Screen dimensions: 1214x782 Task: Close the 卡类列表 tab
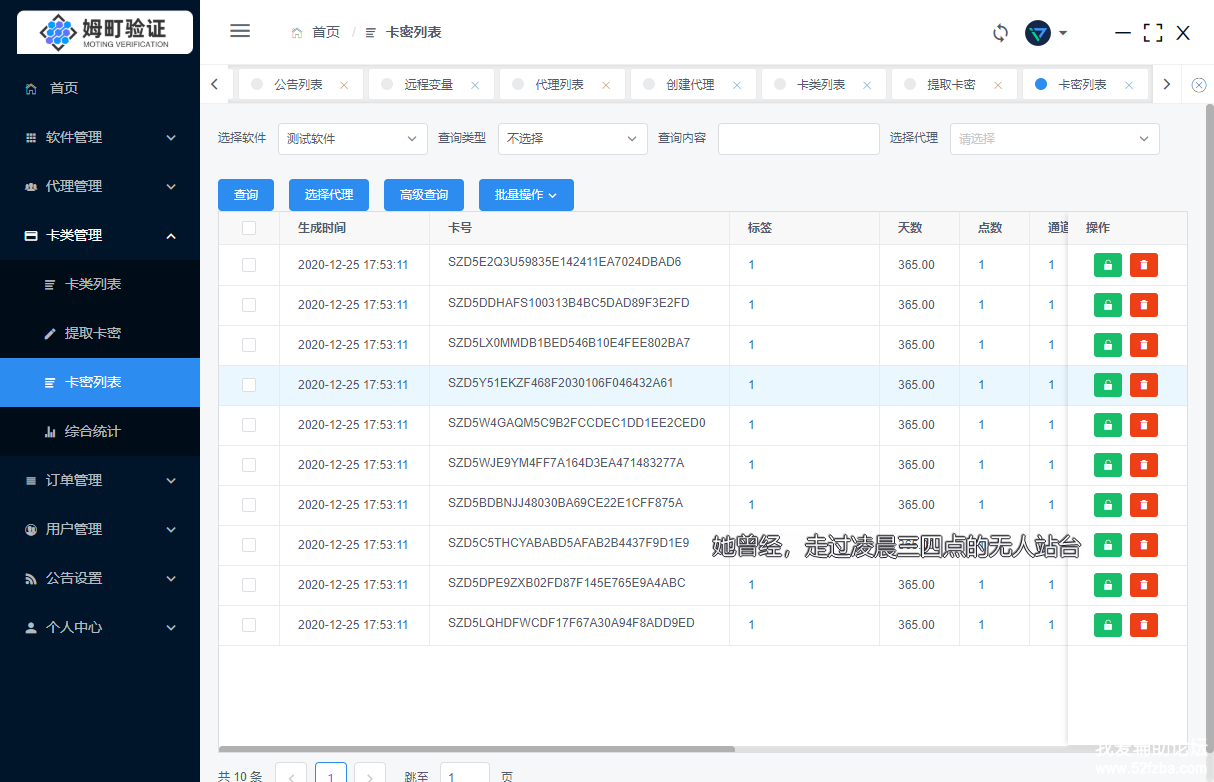tap(867, 85)
